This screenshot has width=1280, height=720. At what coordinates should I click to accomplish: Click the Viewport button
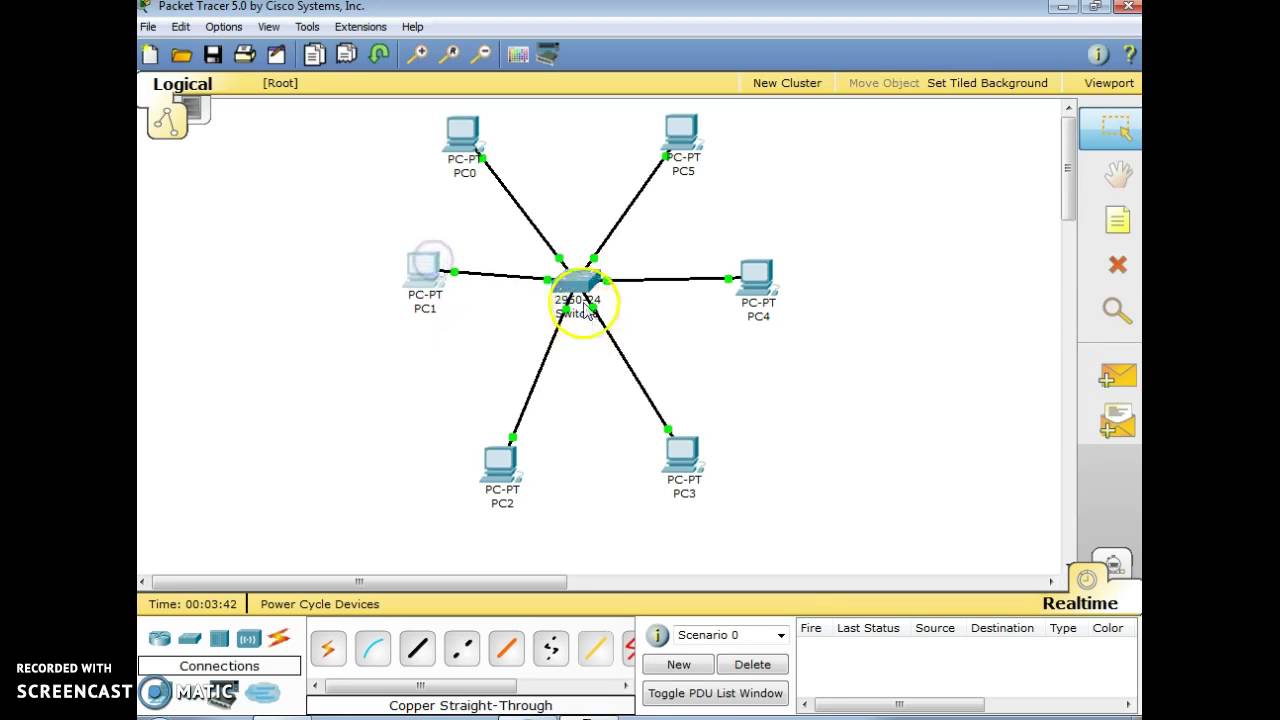click(x=1109, y=83)
